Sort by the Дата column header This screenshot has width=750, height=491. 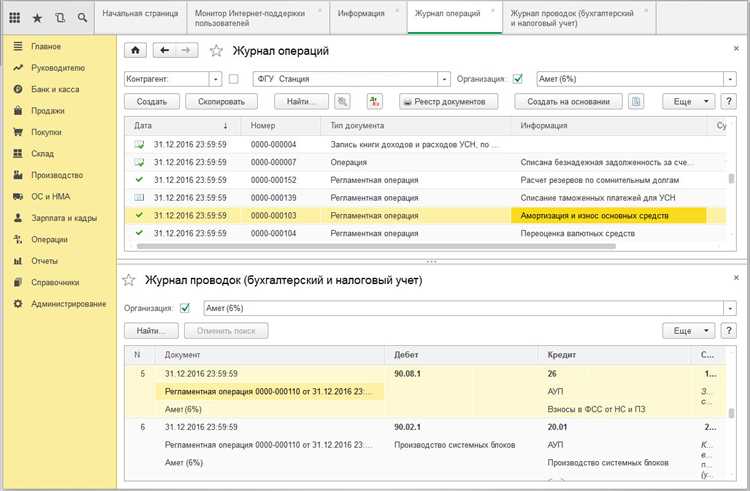pyautogui.click(x=182, y=126)
